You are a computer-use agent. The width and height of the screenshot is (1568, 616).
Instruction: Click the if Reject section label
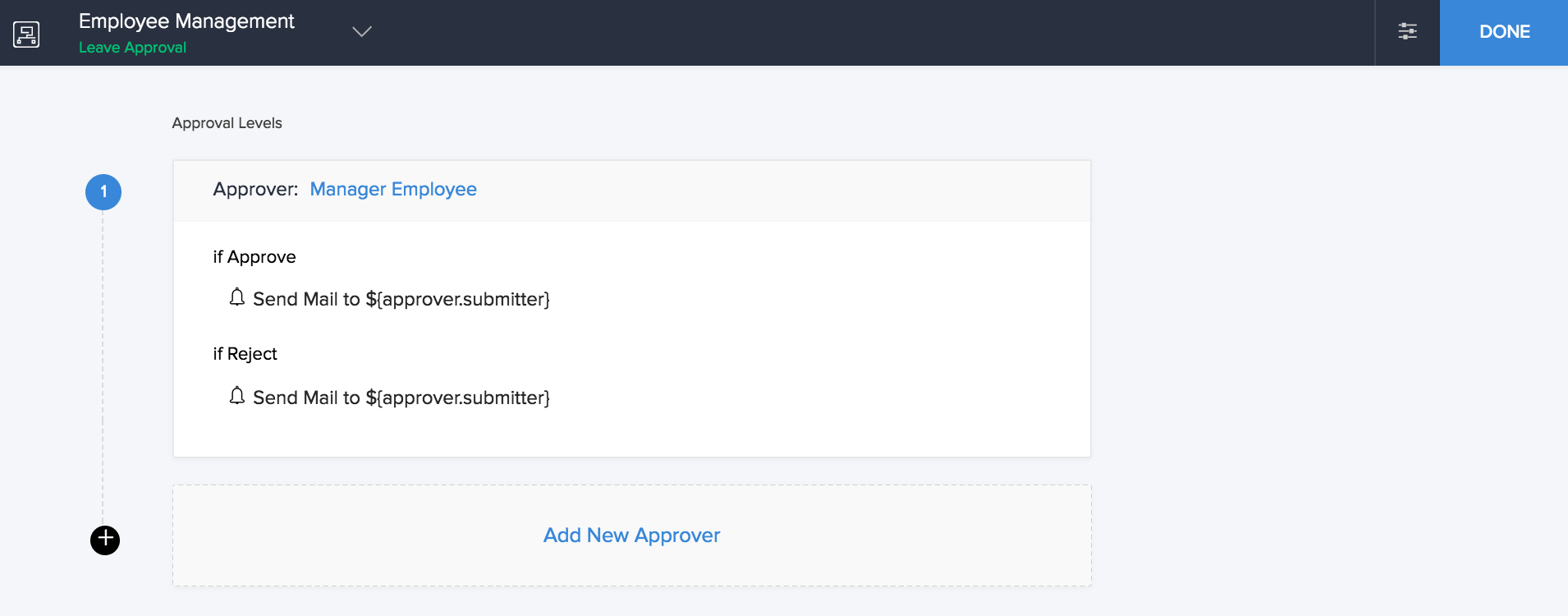[x=245, y=354]
